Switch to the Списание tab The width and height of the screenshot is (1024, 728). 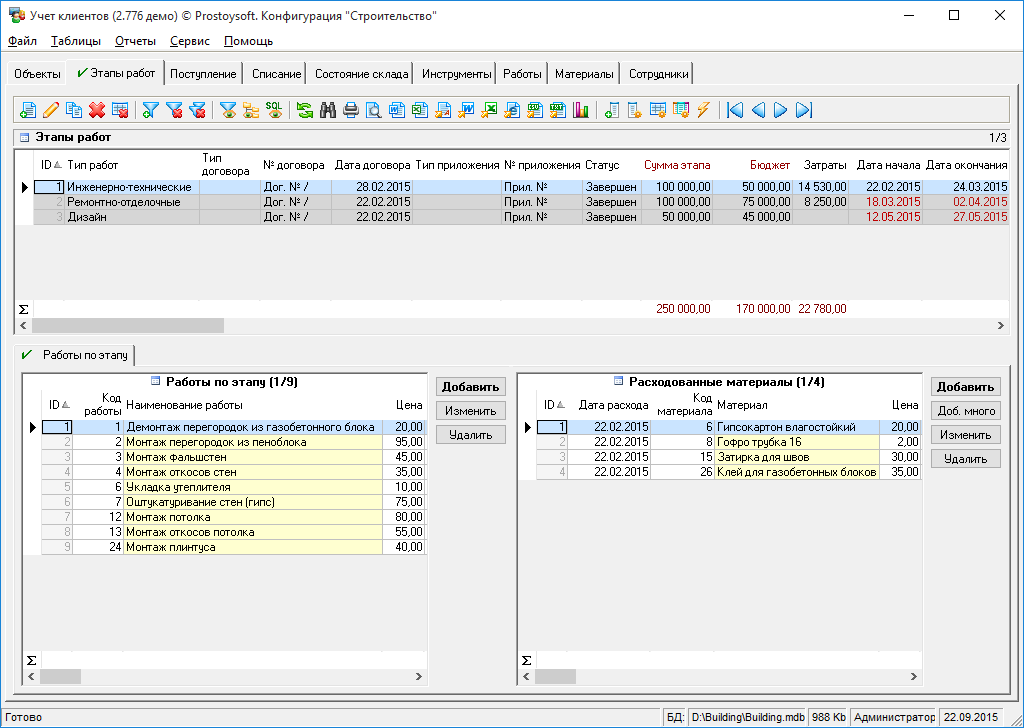[276, 74]
